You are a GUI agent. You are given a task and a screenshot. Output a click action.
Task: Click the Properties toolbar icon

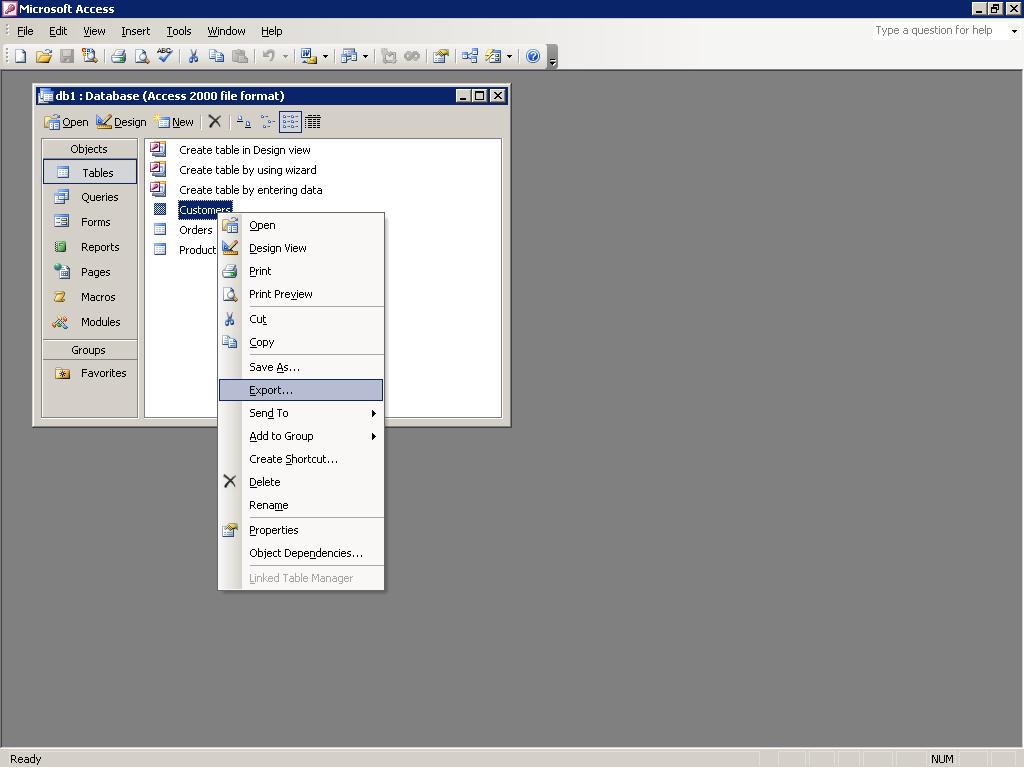tap(441, 56)
